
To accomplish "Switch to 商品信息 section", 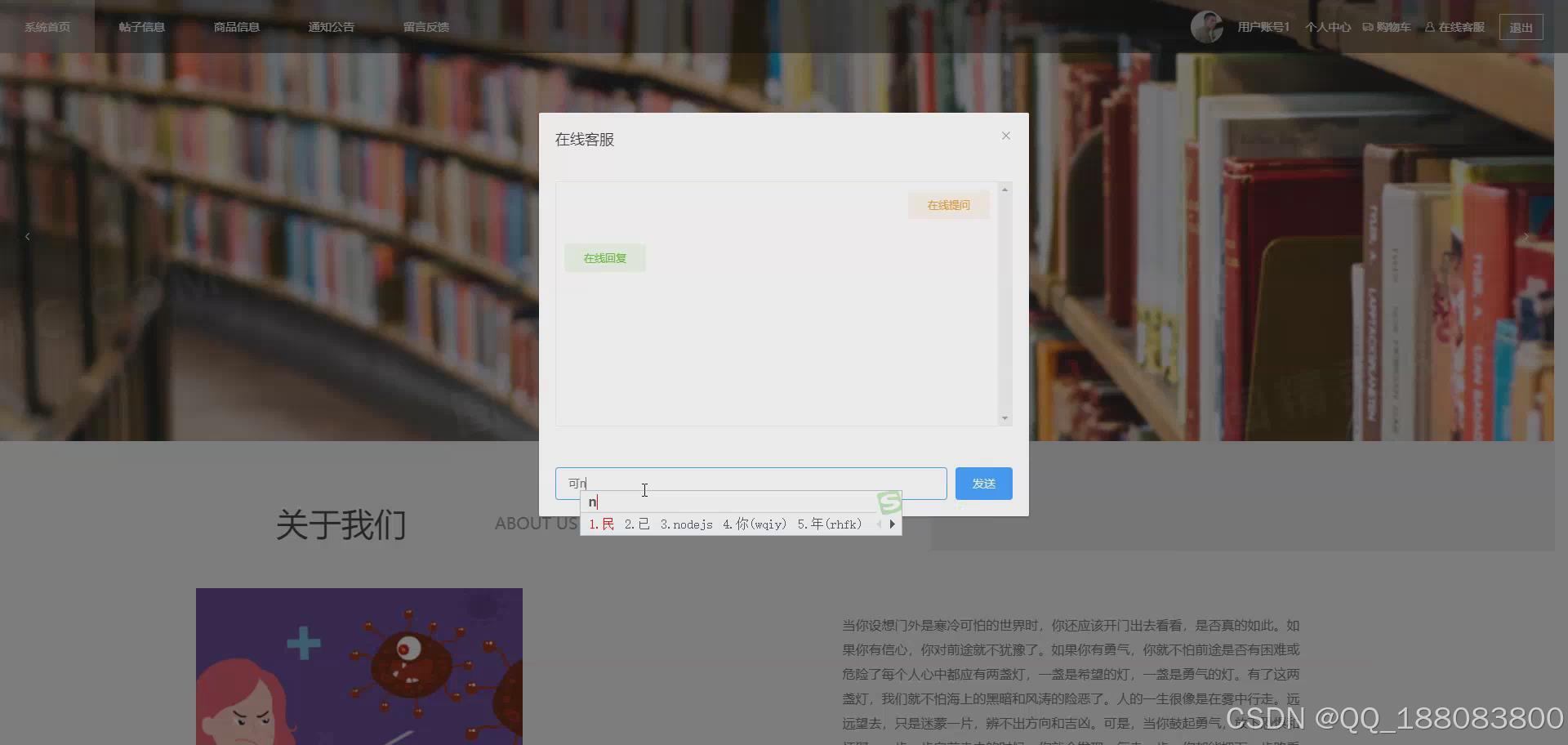I will (x=236, y=26).
